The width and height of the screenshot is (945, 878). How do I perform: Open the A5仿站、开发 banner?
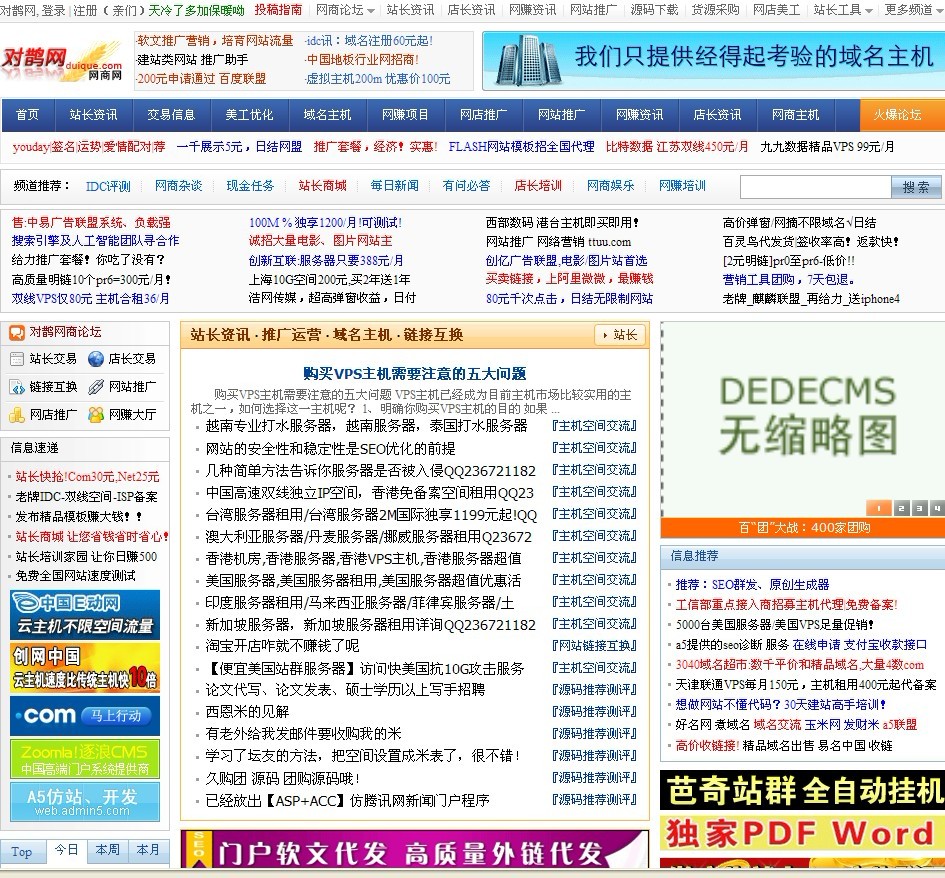(x=85, y=802)
